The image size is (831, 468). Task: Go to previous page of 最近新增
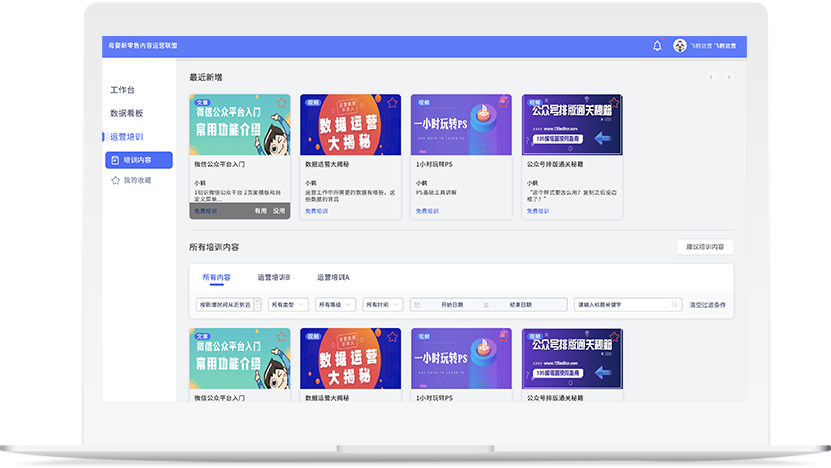click(x=711, y=77)
